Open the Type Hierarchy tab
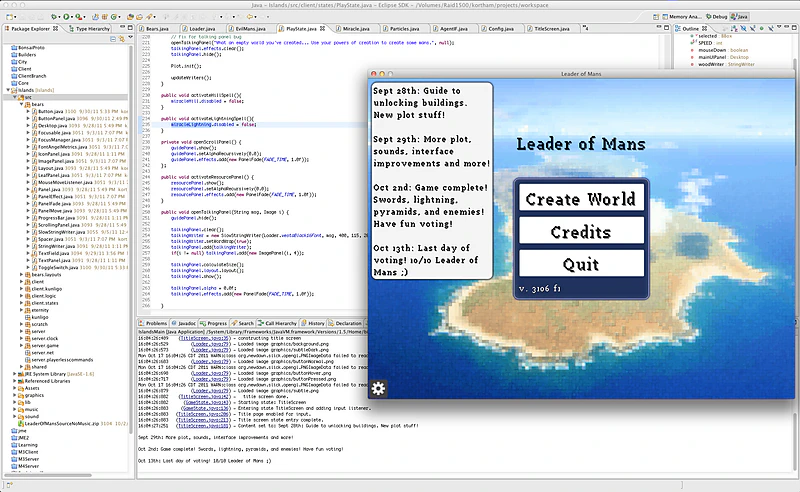The image size is (800, 492). click(92, 29)
